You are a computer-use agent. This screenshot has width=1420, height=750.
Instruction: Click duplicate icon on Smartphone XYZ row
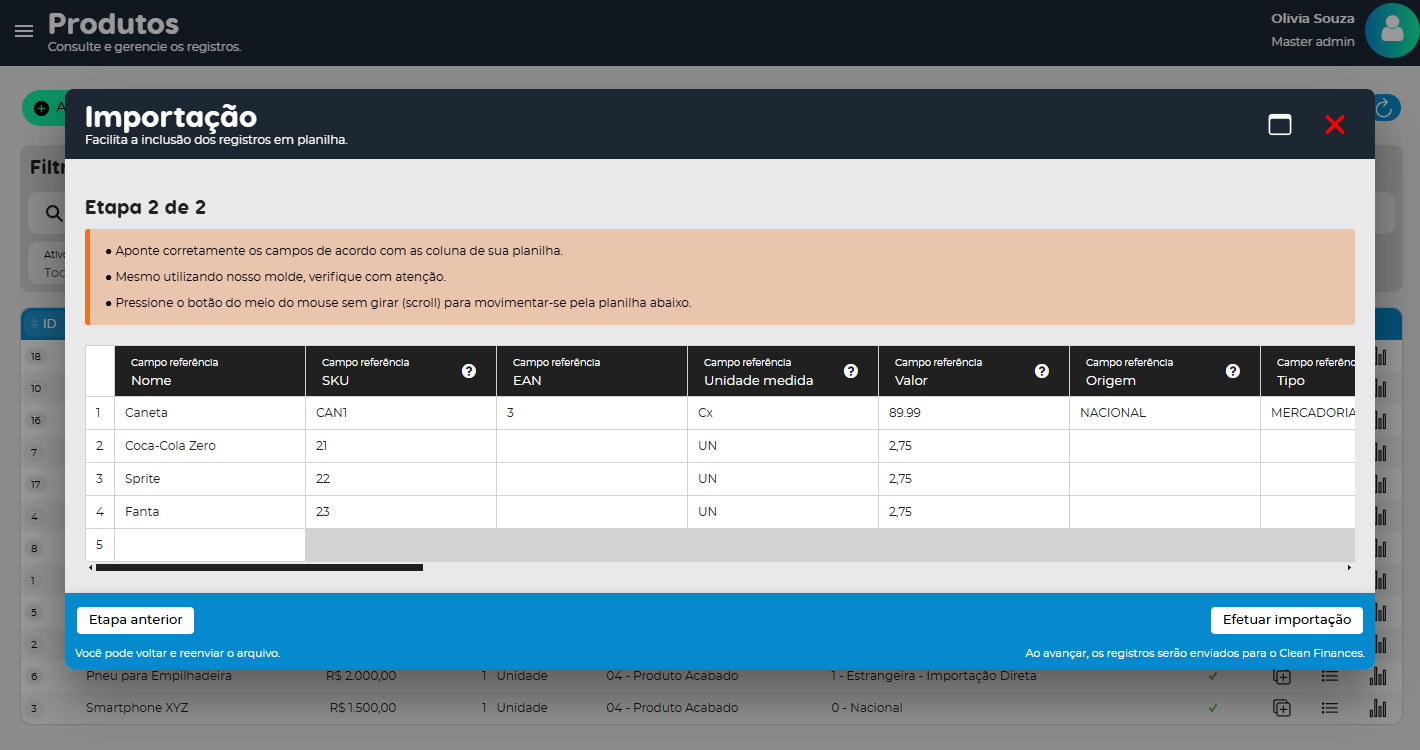point(1282,708)
